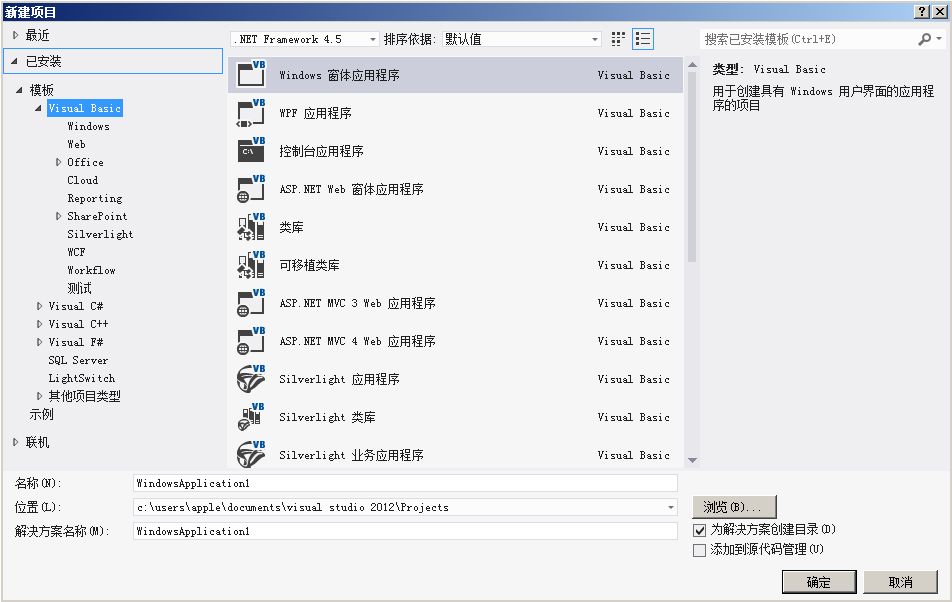The width and height of the screenshot is (952, 602).
Task: Collapse the 模板 tree node
Action: coord(19,90)
